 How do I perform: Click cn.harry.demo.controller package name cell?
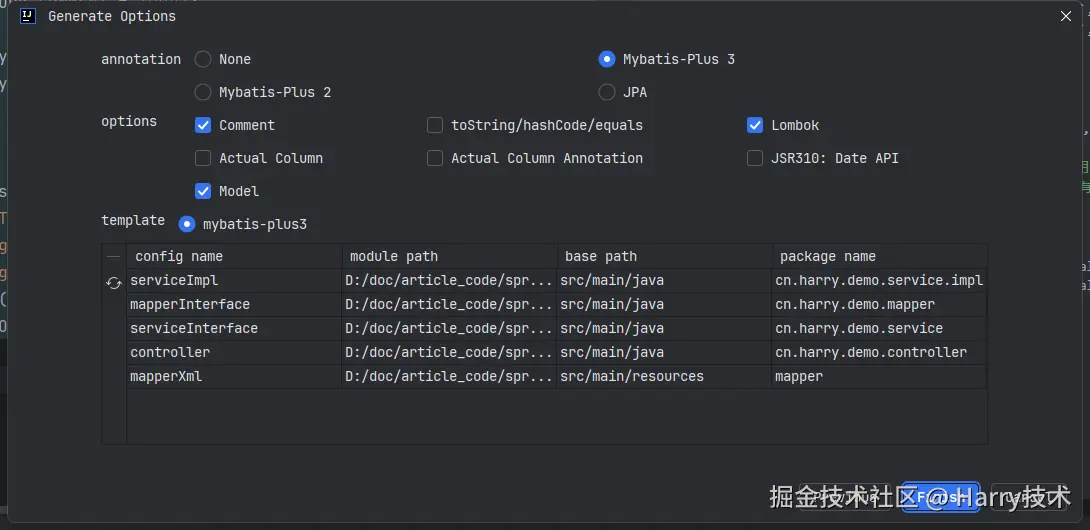click(x=871, y=353)
